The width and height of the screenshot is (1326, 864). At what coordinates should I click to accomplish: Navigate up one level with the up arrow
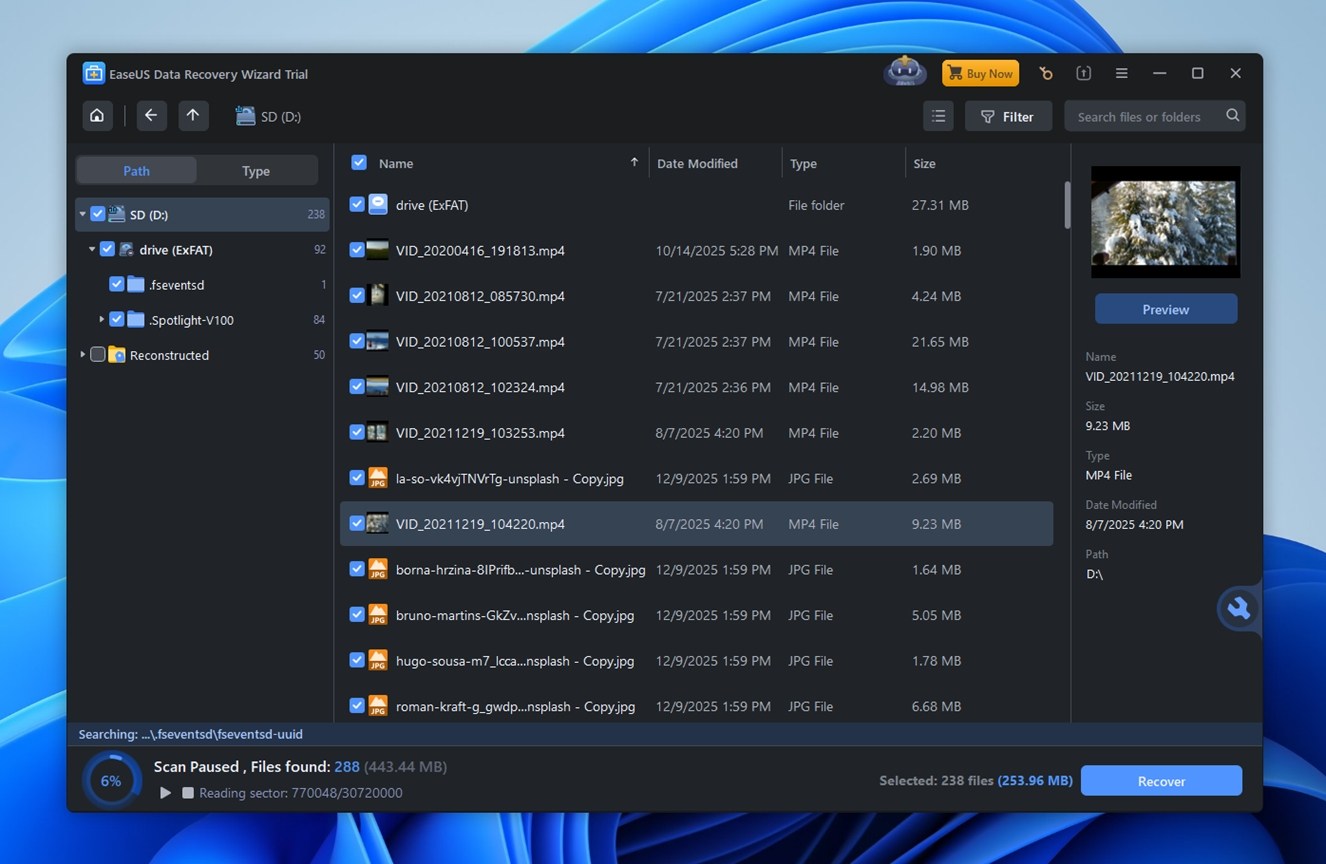(192, 115)
